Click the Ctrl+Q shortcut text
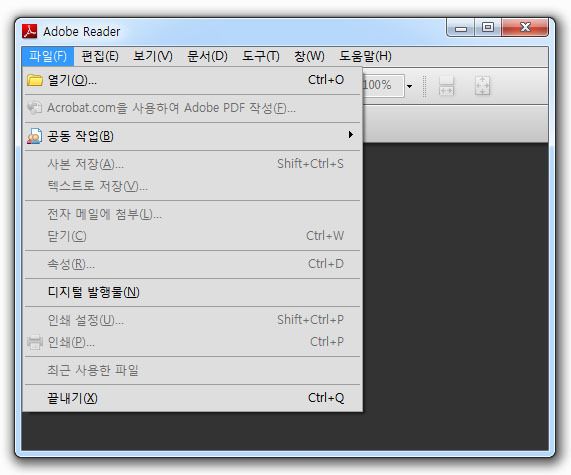 click(x=326, y=398)
